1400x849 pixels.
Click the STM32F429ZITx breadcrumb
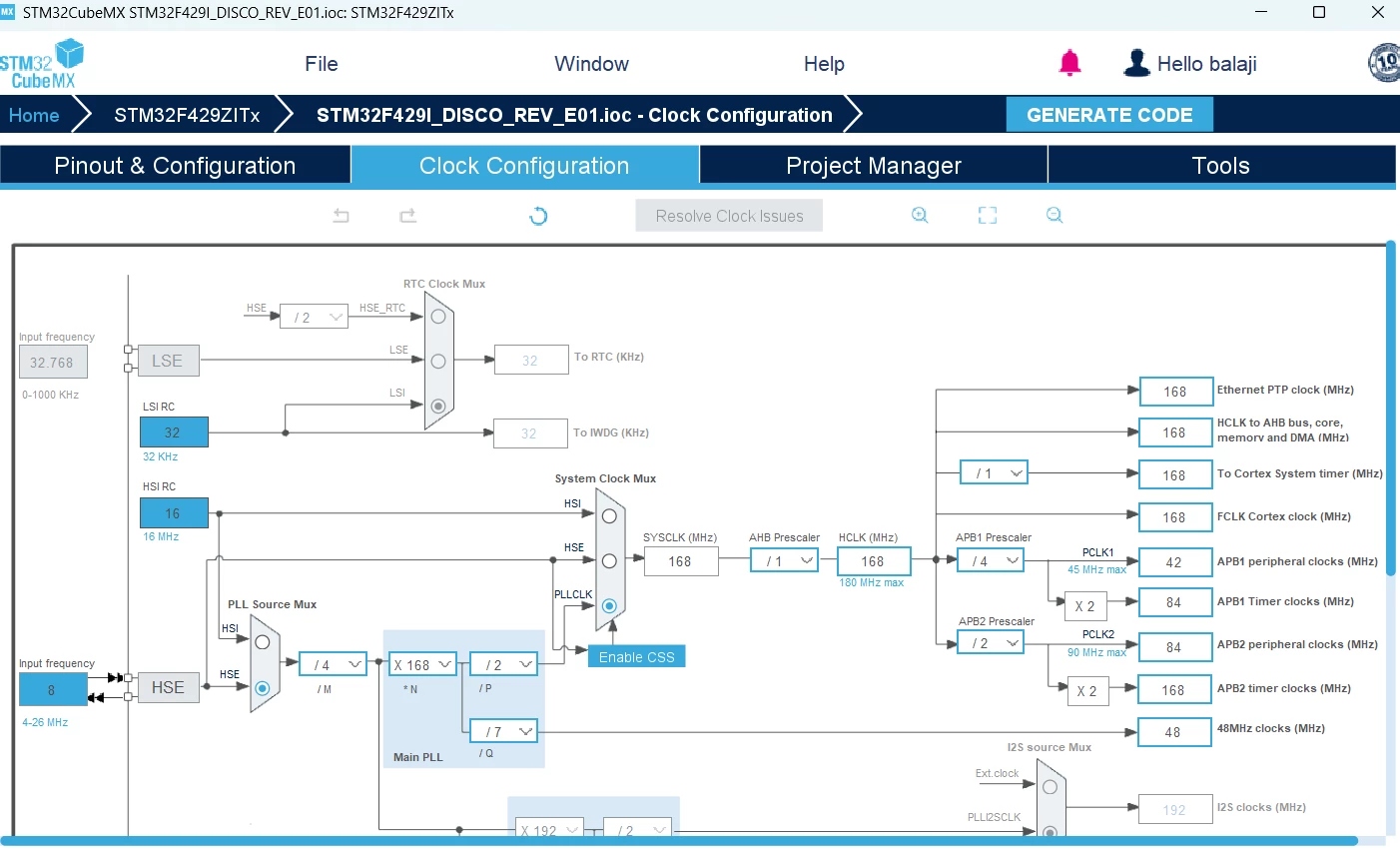click(187, 115)
